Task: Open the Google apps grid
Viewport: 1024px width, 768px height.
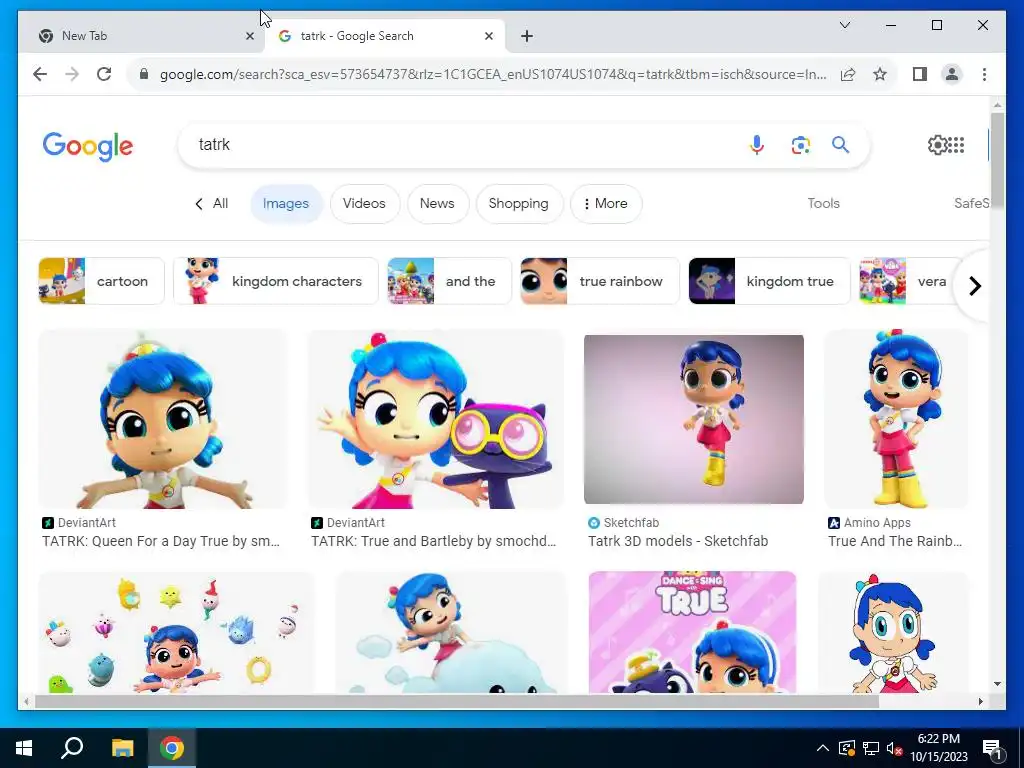Action: click(x=957, y=144)
